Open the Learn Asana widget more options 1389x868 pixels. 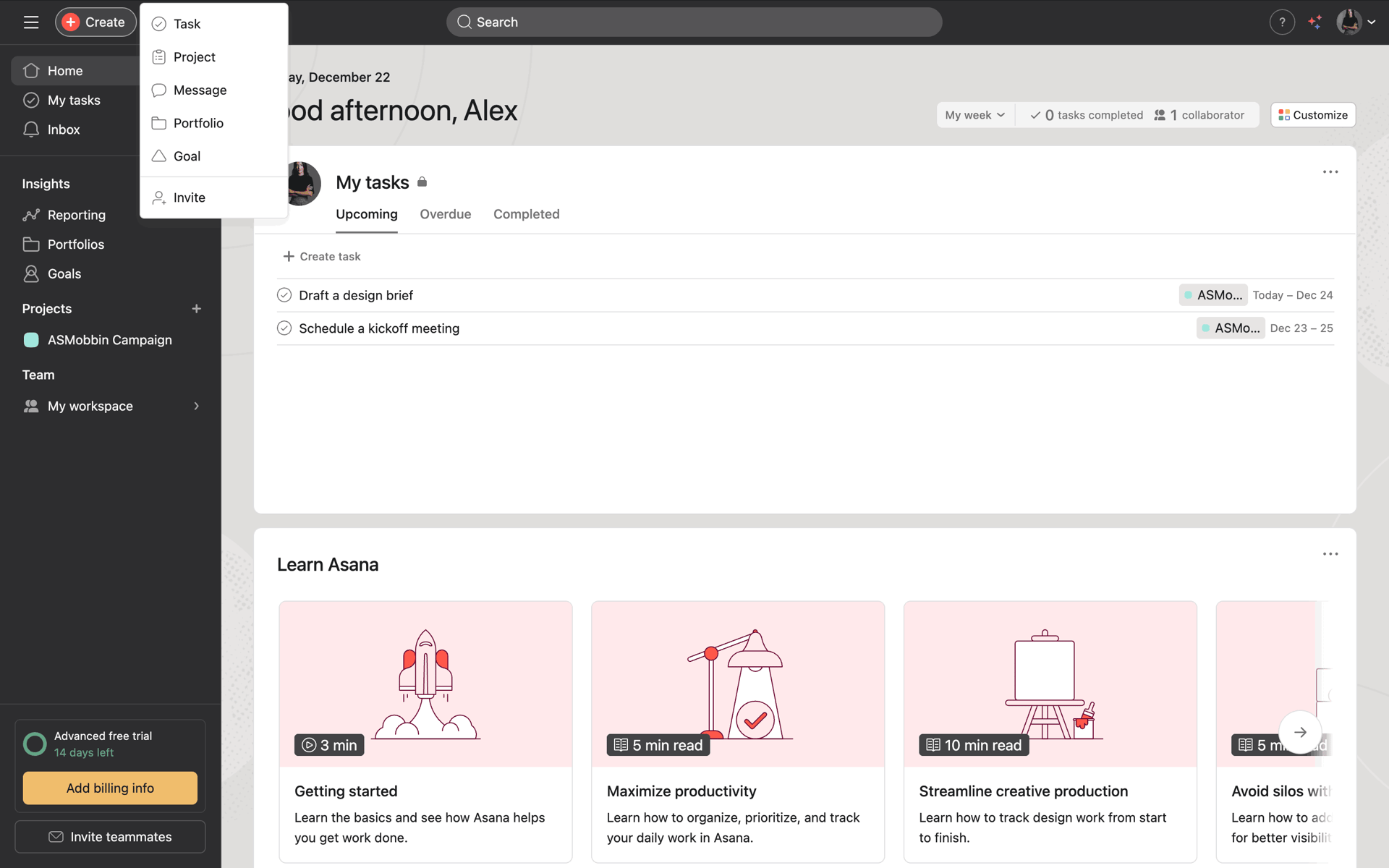click(1330, 554)
